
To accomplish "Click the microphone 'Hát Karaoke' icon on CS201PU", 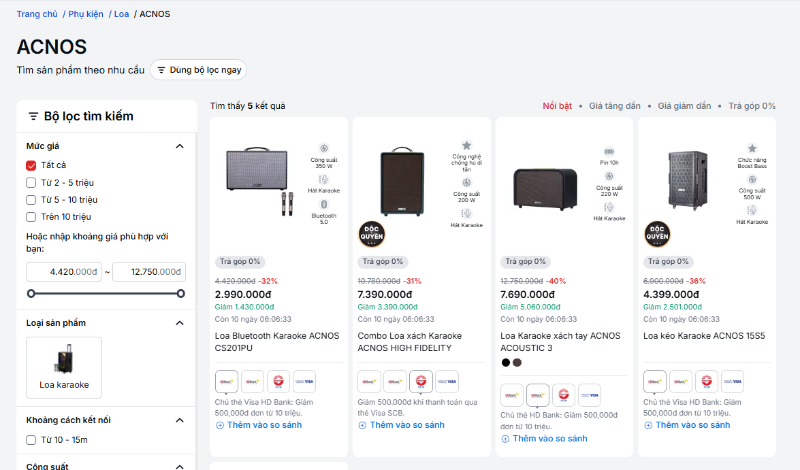I will click(x=325, y=179).
